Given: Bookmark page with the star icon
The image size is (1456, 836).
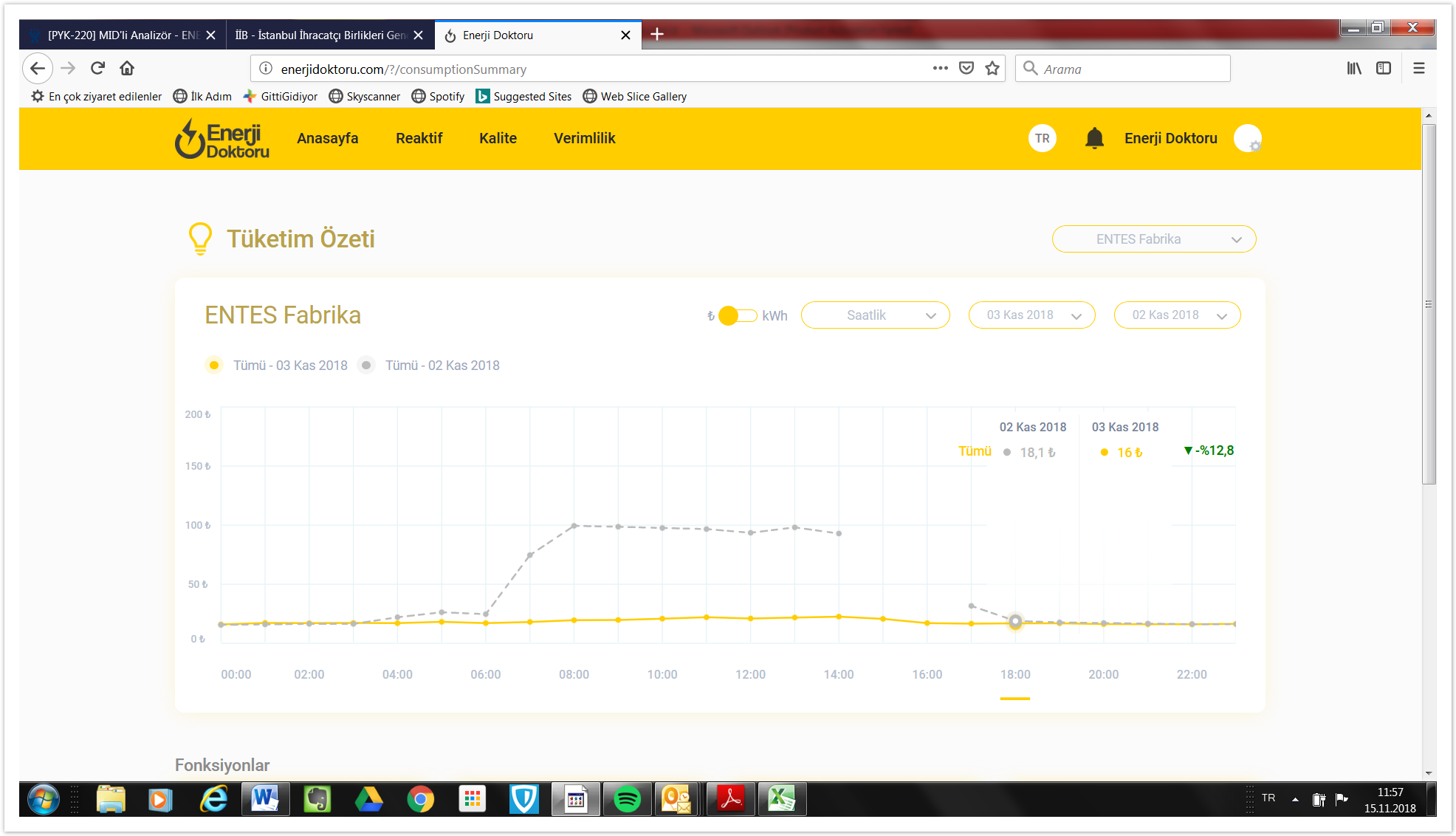Looking at the screenshot, I should (992, 69).
